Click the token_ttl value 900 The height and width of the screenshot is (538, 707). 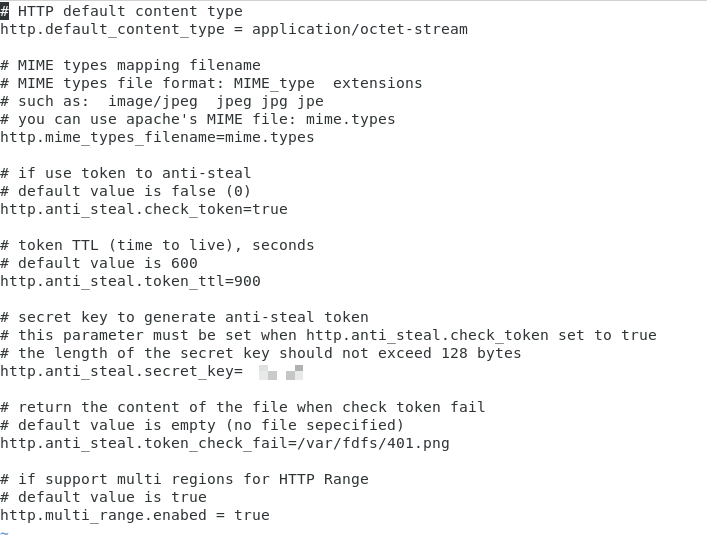[x=247, y=281]
